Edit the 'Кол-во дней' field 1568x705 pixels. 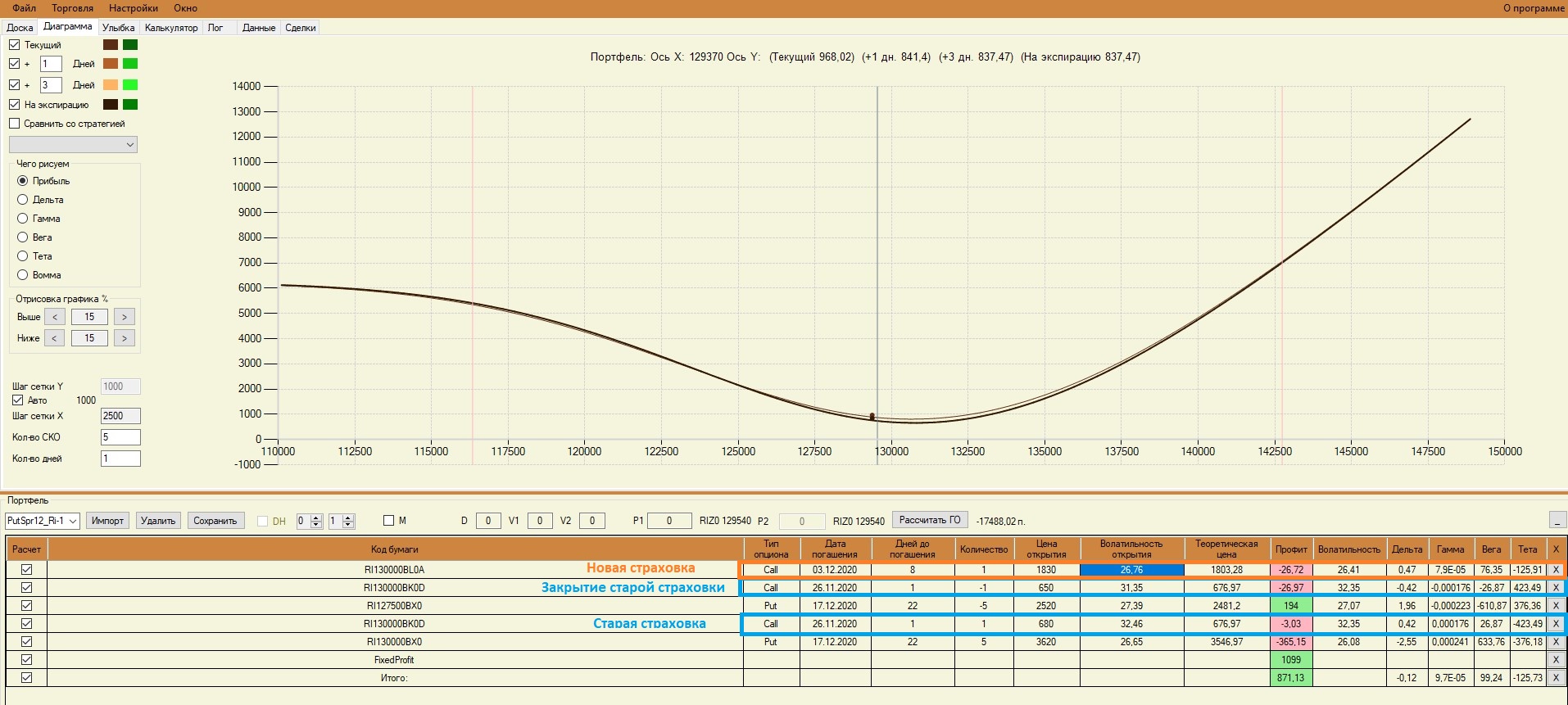pyautogui.click(x=120, y=459)
